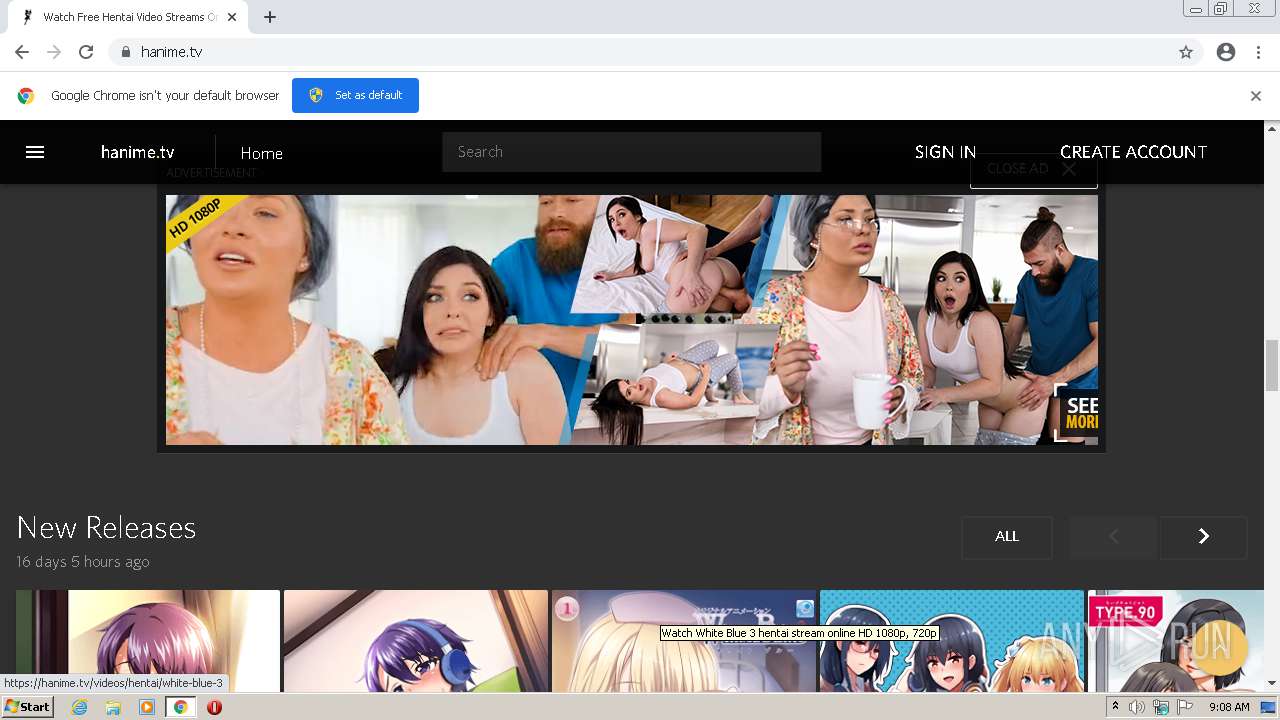The height and width of the screenshot is (720, 1280).
Task: Open the site hamburger menu
Action: (35, 152)
